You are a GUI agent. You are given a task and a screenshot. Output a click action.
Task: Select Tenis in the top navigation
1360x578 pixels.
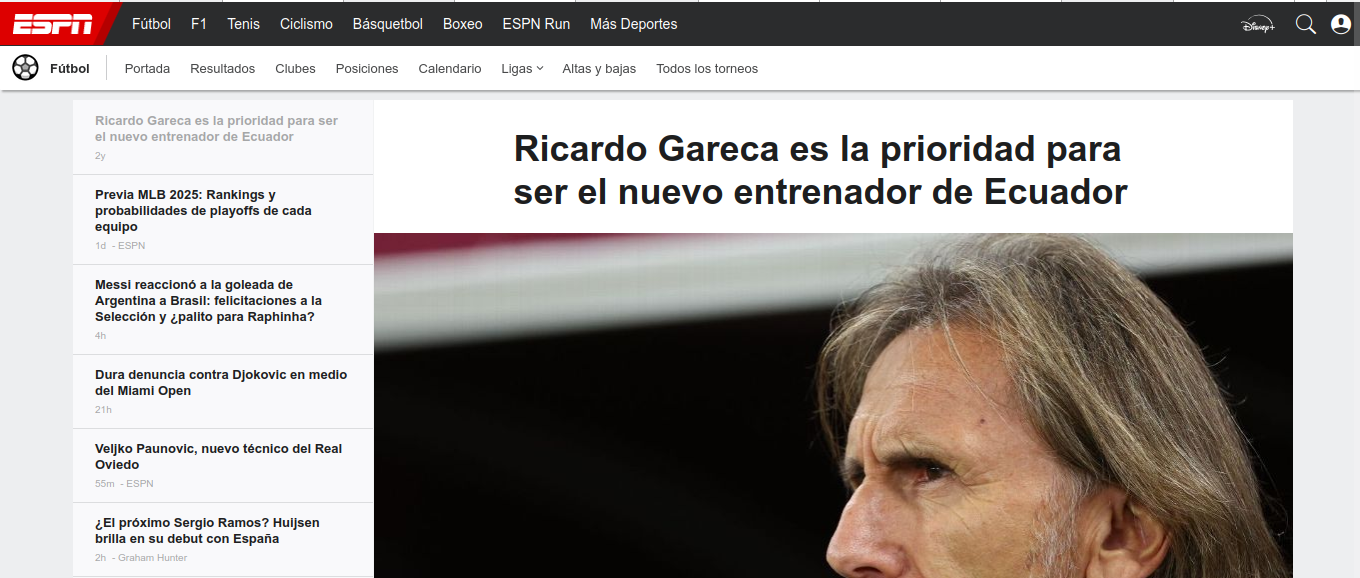click(243, 24)
